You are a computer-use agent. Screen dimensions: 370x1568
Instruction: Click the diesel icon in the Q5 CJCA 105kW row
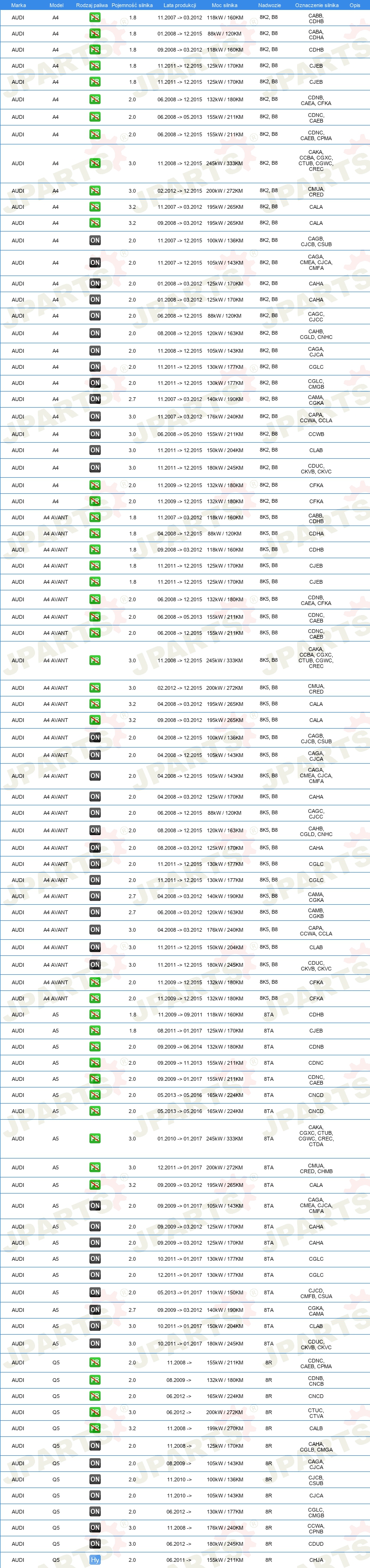tap(95, 1496)
